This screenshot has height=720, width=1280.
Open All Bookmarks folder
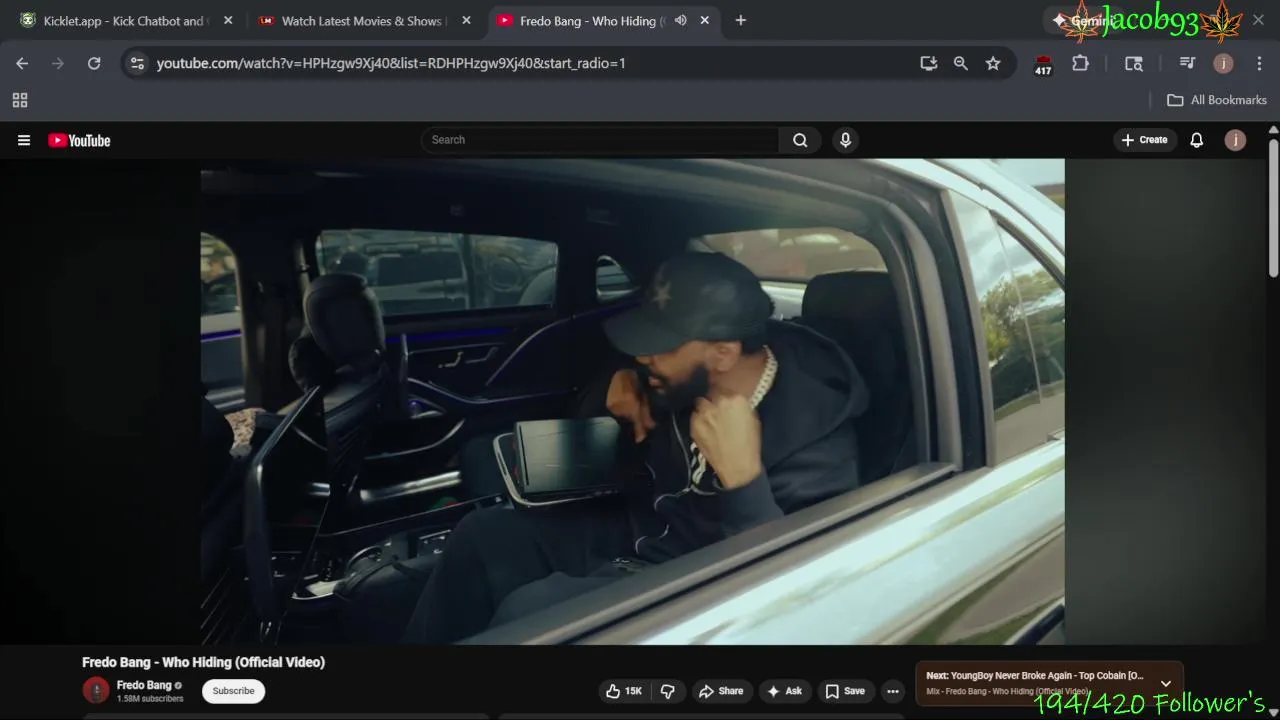click(x=1217, y=100)
